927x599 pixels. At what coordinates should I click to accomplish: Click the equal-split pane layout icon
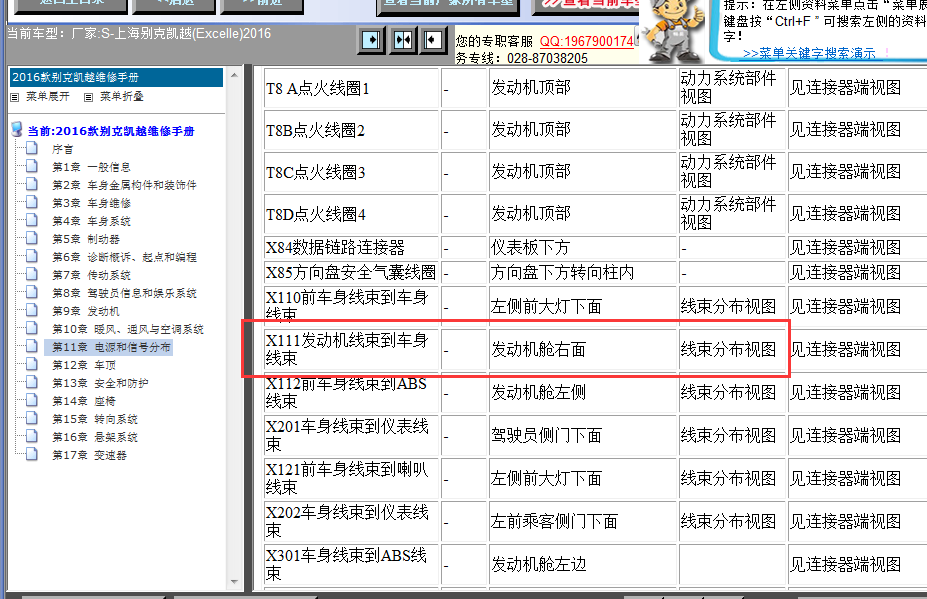[403, 40]
